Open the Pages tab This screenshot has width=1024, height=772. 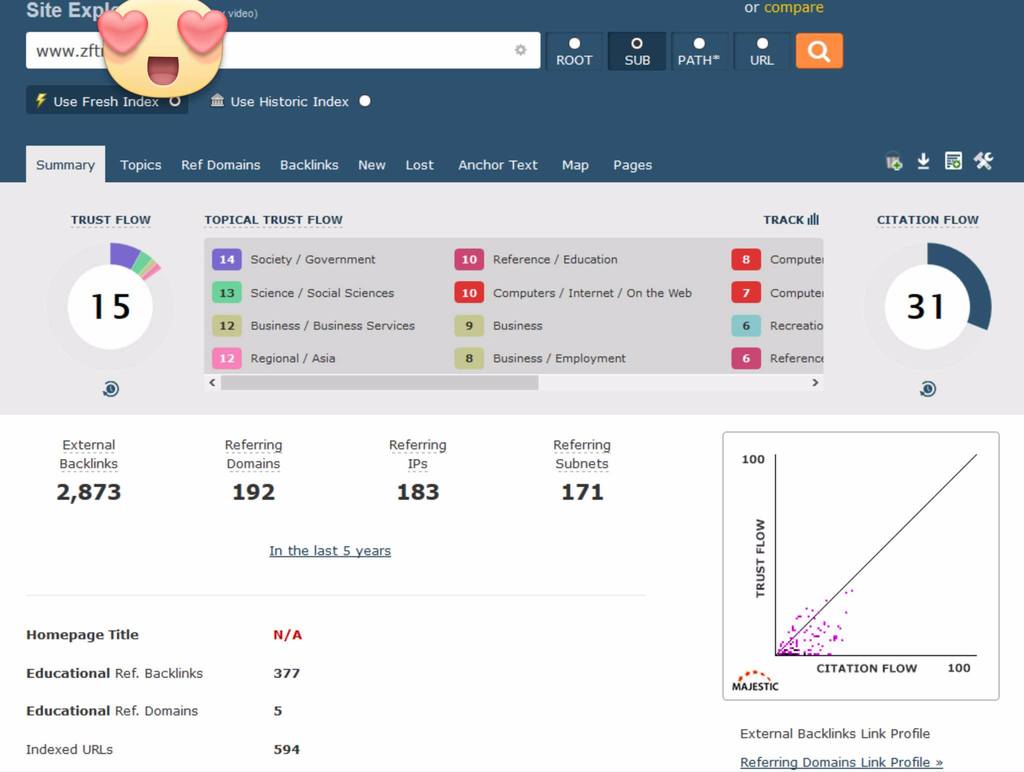click(632, 165)
